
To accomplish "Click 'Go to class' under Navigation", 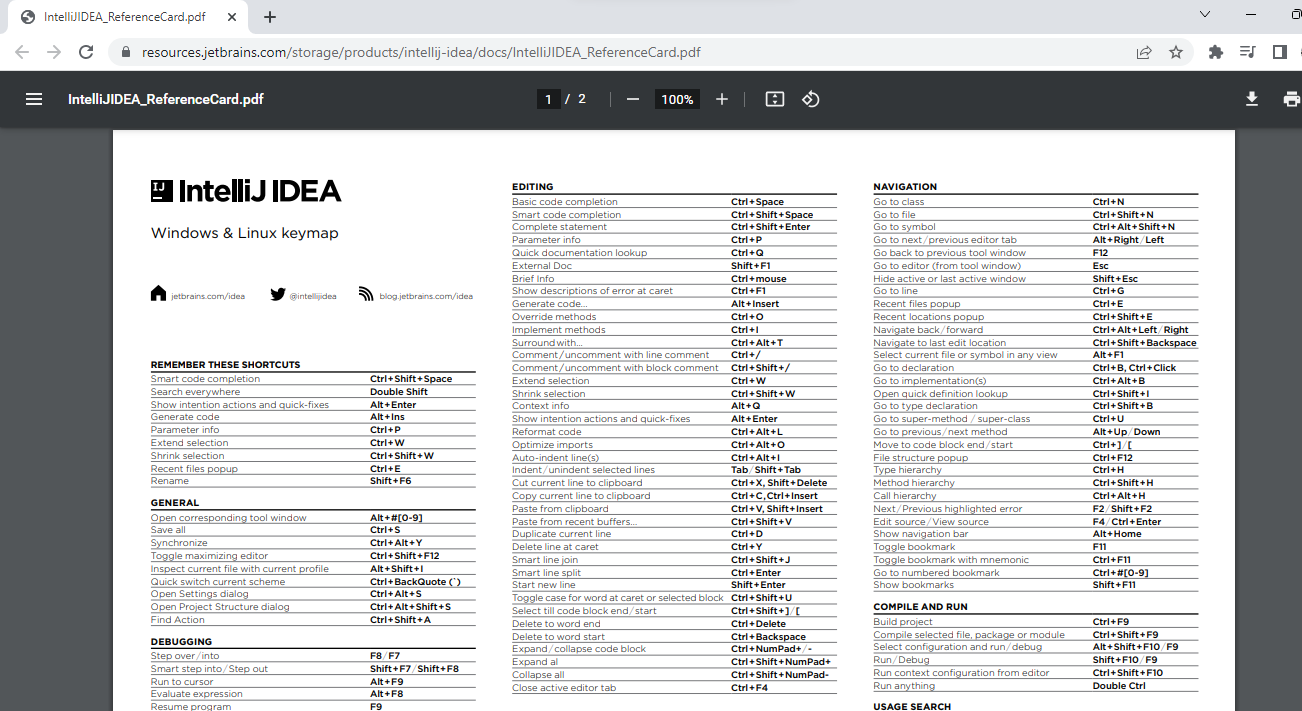I will coord(899,202).
